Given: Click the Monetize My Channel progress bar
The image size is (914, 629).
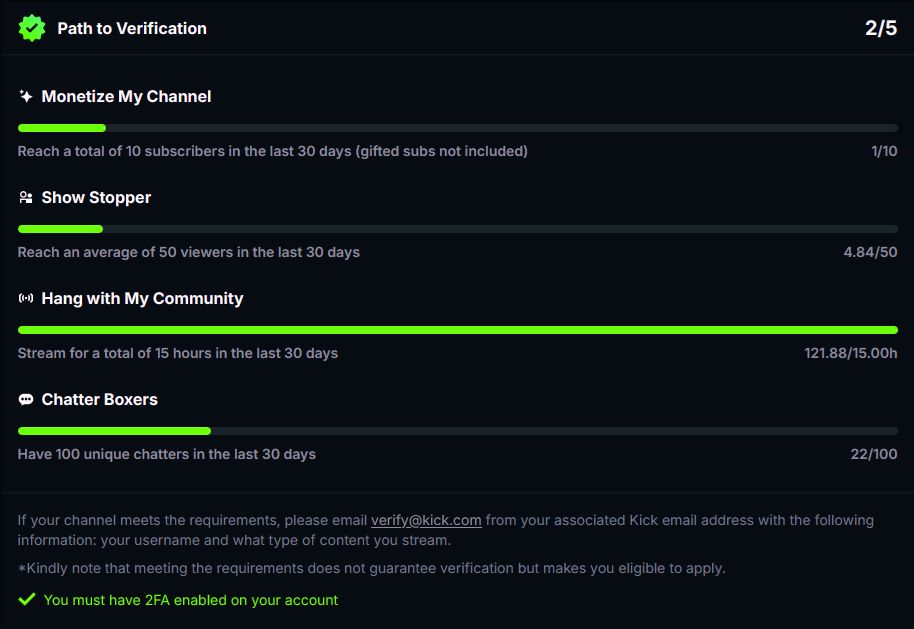Looking at the screenshot, I should point(457,128).
